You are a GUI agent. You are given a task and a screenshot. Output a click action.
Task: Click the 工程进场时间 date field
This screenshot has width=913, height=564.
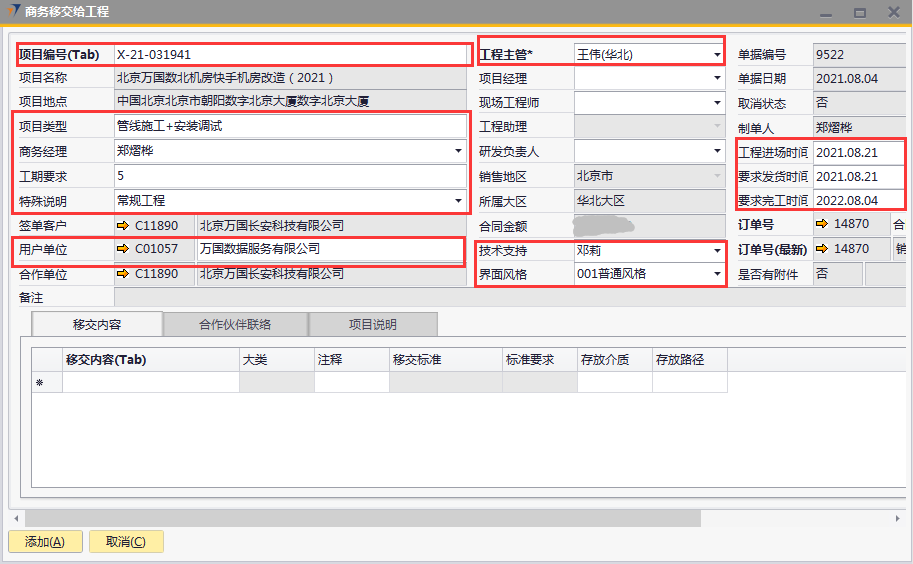point(858,152)
